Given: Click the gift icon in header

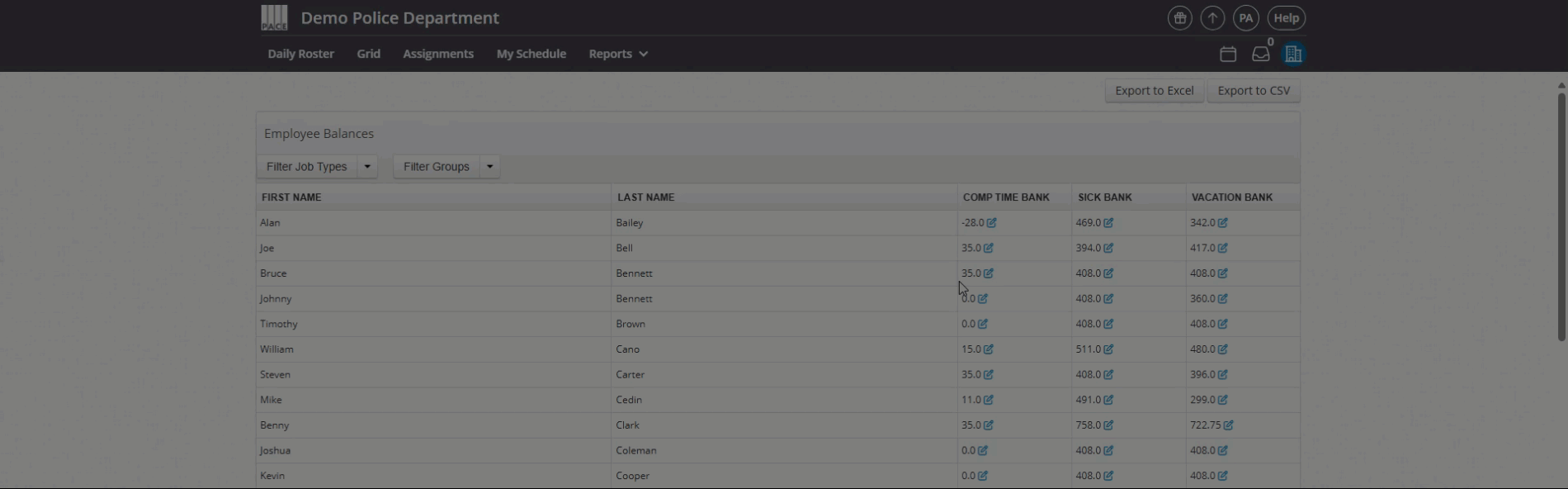Looking at the screenshot, I should pyautogui.click(x=1179, y=18).
